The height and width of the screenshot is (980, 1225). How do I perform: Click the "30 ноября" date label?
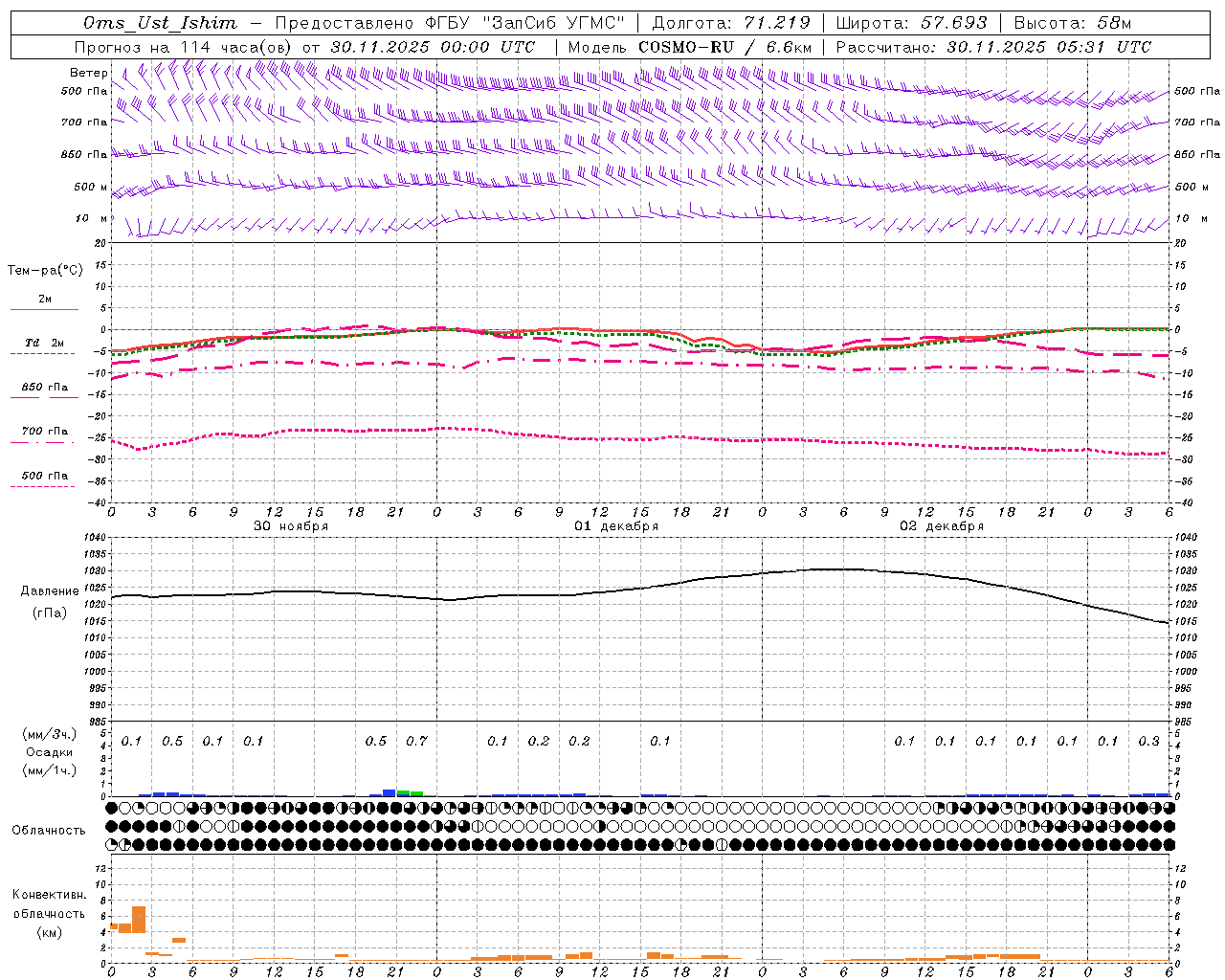coord(290,526)
